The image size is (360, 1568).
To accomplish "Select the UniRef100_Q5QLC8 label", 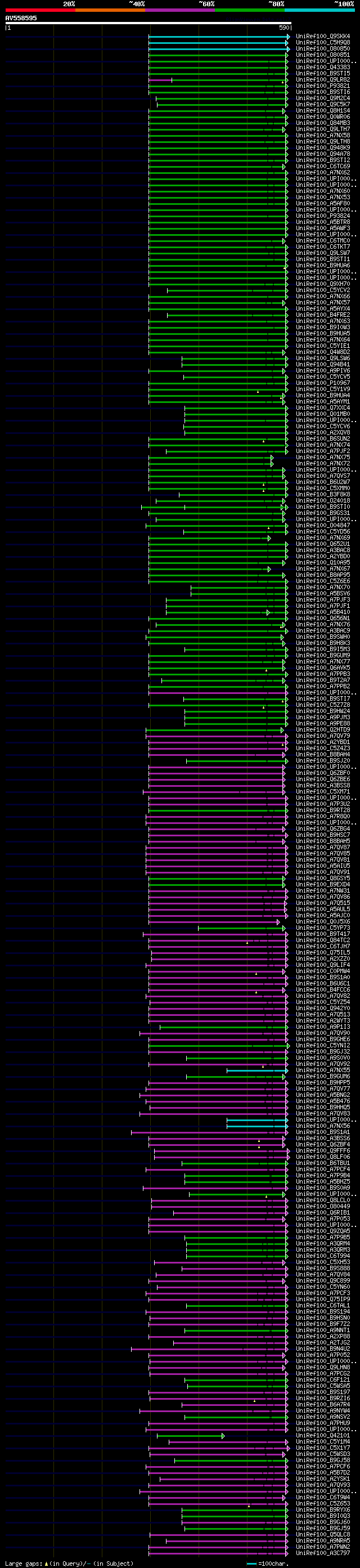I will coord(323,1536).
